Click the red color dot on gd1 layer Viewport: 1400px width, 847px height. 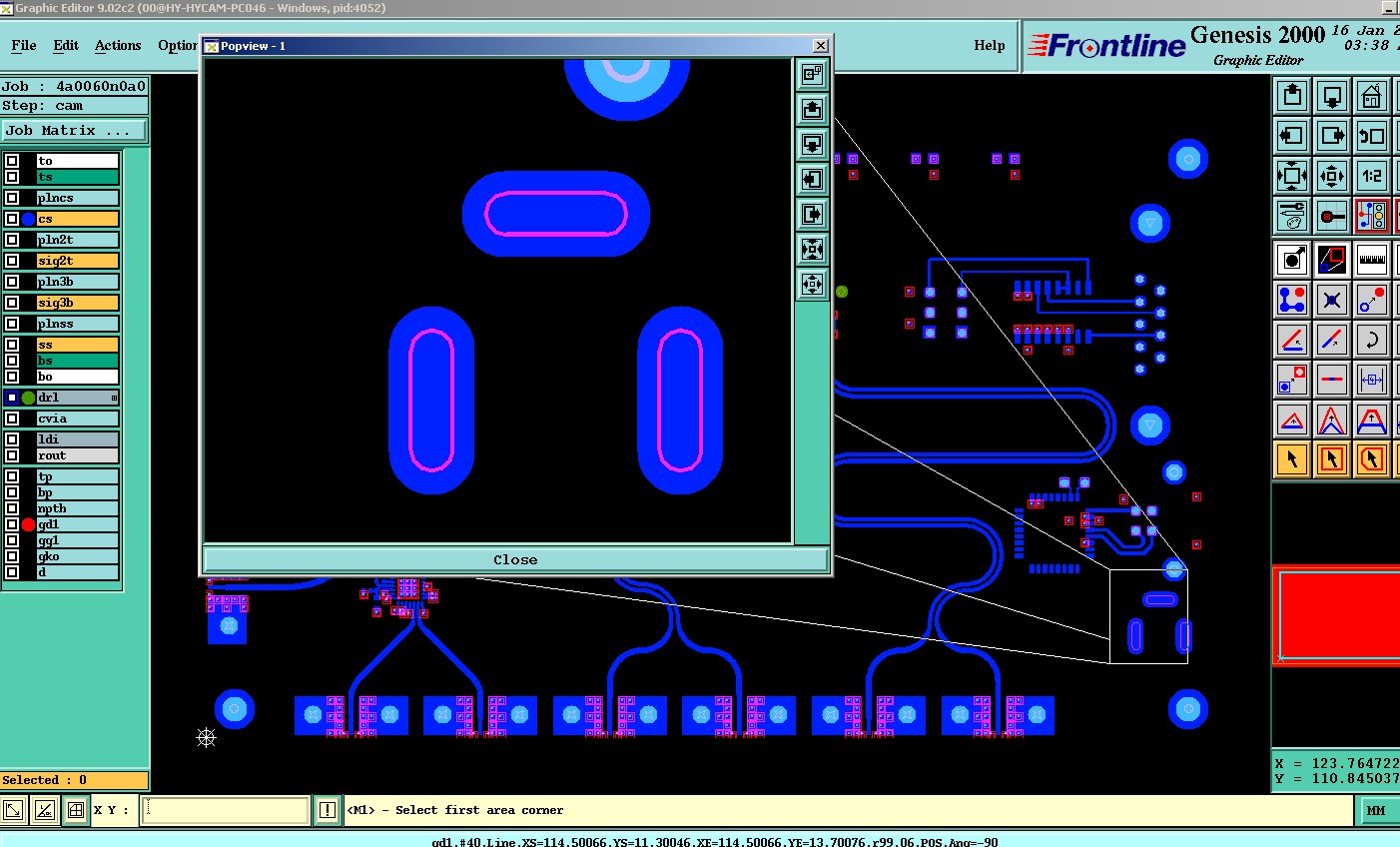[x=28, y=524]
